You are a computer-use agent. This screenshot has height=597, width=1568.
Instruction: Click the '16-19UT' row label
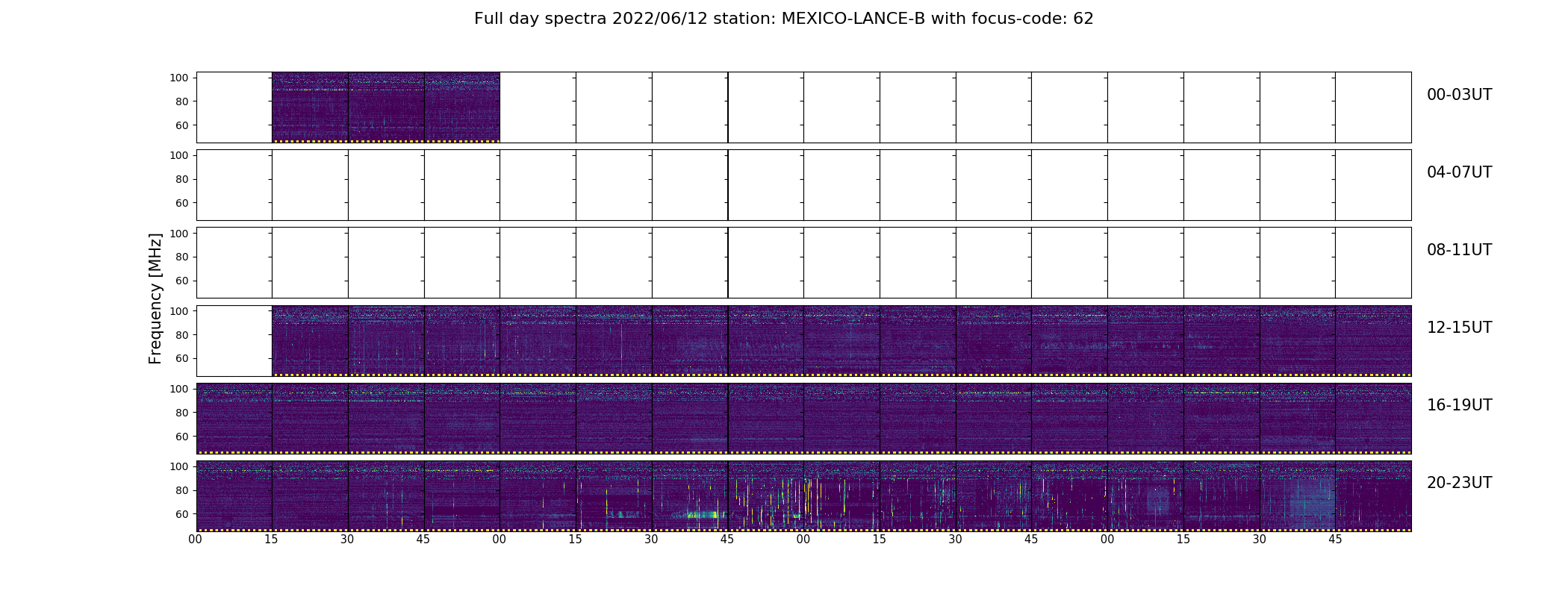(x=1459, y=405)
